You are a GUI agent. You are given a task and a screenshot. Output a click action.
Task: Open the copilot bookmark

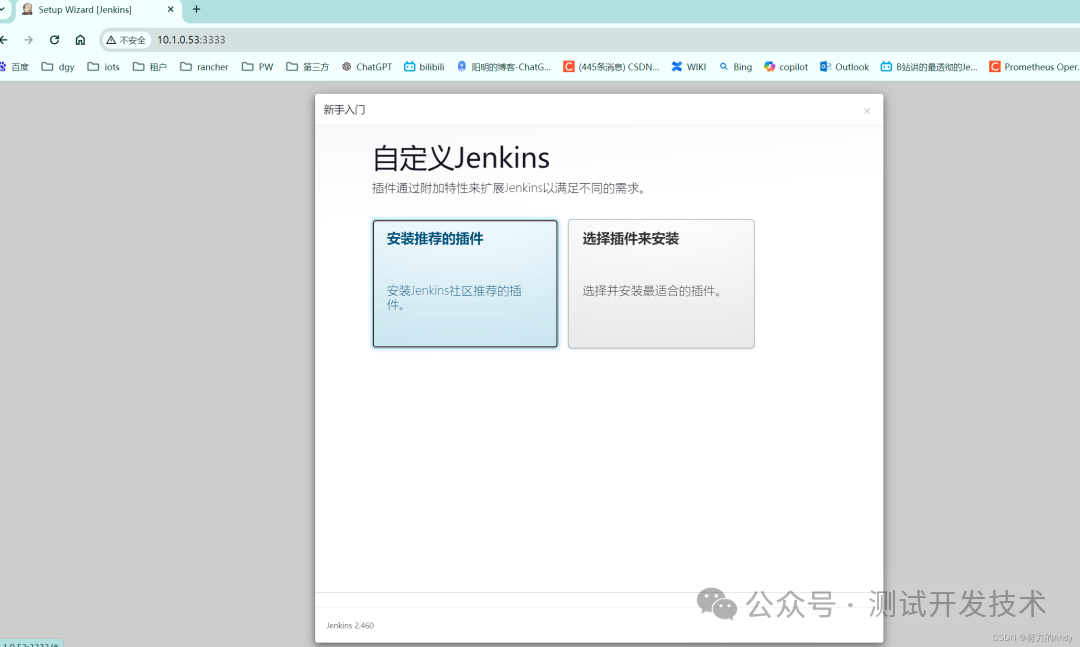point(786,67)
